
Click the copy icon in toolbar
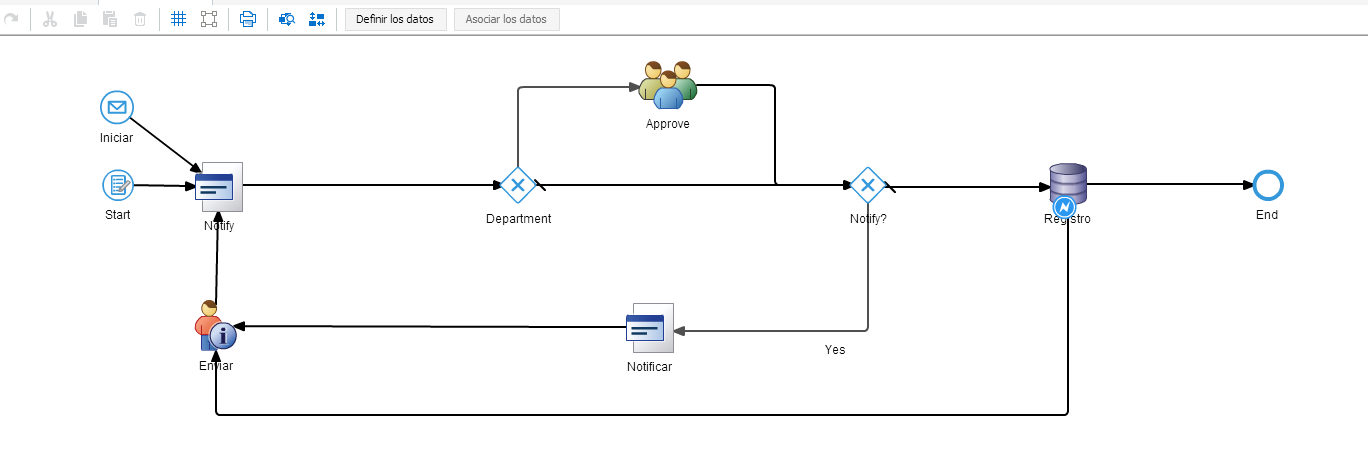coord(80,19)
